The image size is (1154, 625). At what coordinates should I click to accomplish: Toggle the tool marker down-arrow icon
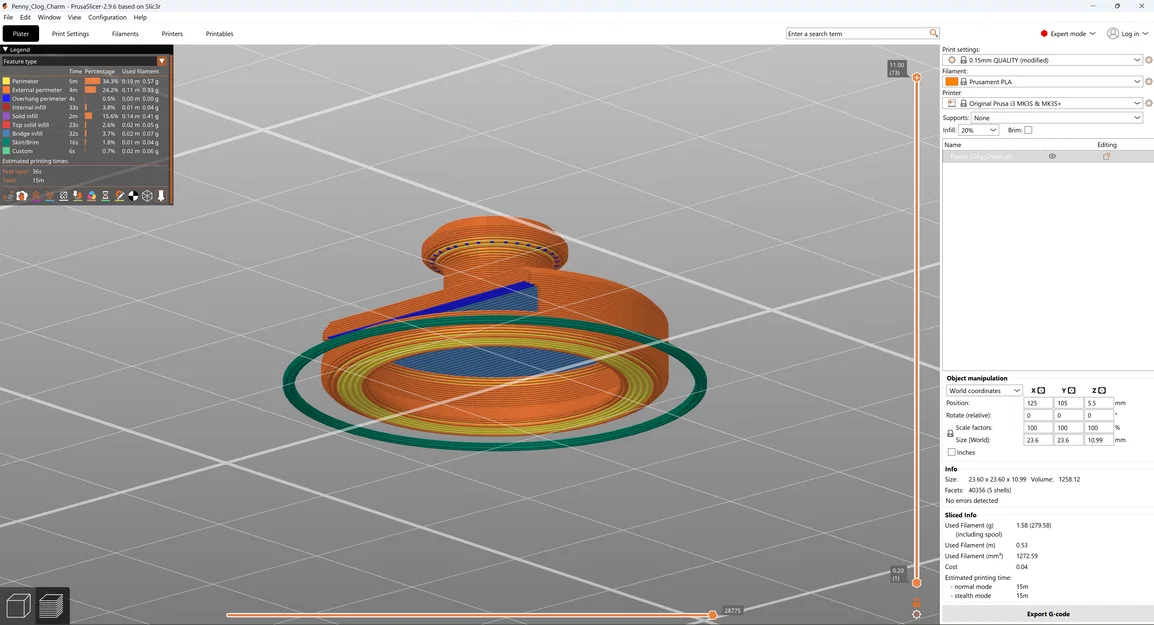click(160, 196)
